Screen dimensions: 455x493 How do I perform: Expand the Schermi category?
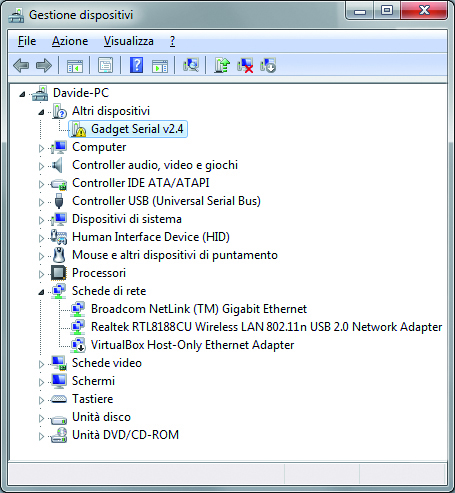point(41,382)
